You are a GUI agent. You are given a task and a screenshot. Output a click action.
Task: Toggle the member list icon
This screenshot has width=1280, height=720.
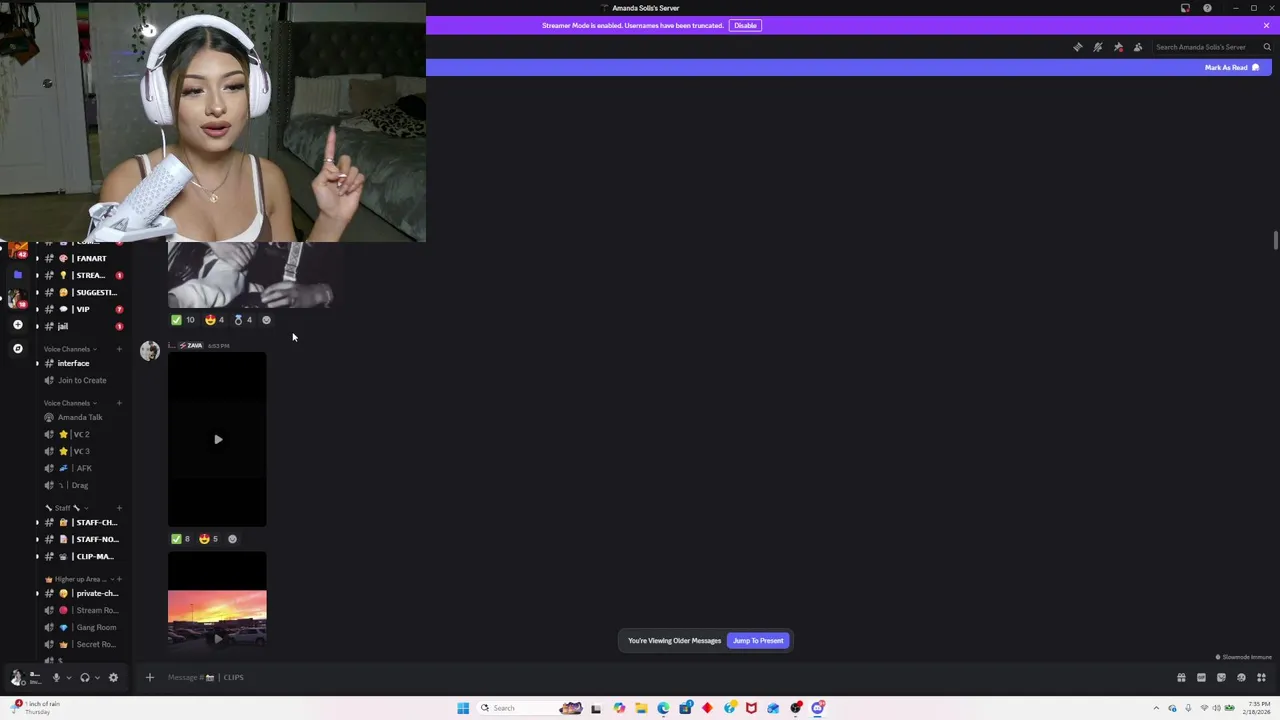[1138, 47]
